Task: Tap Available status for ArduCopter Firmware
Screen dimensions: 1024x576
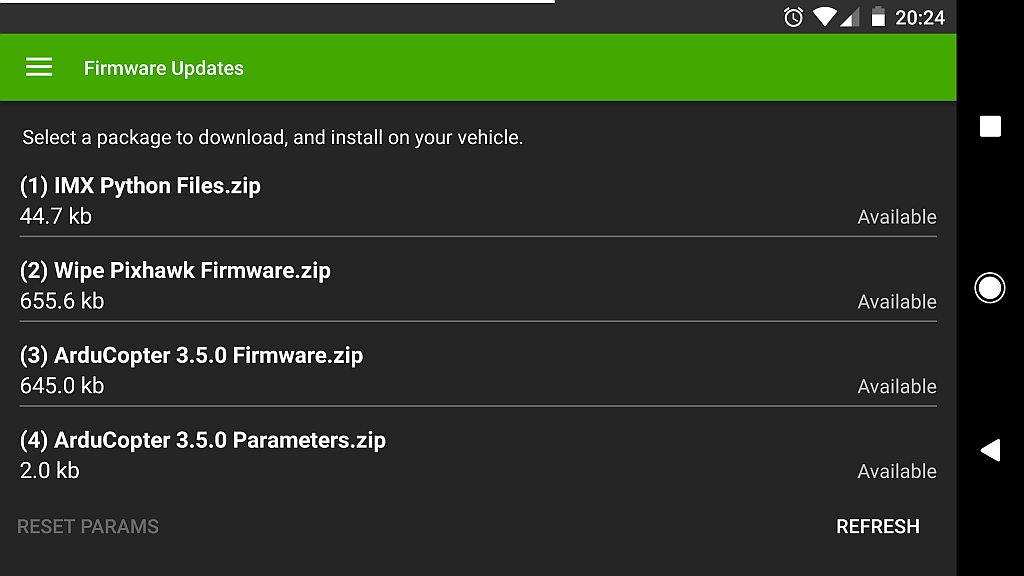Action: pos(897,387)
